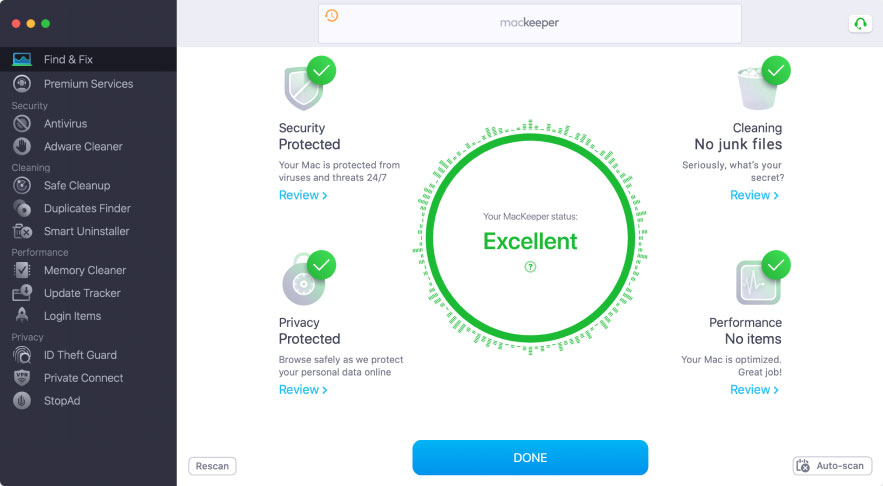Open the Update Tracker icon
883x486 pixels.
(x=22, y=293)
